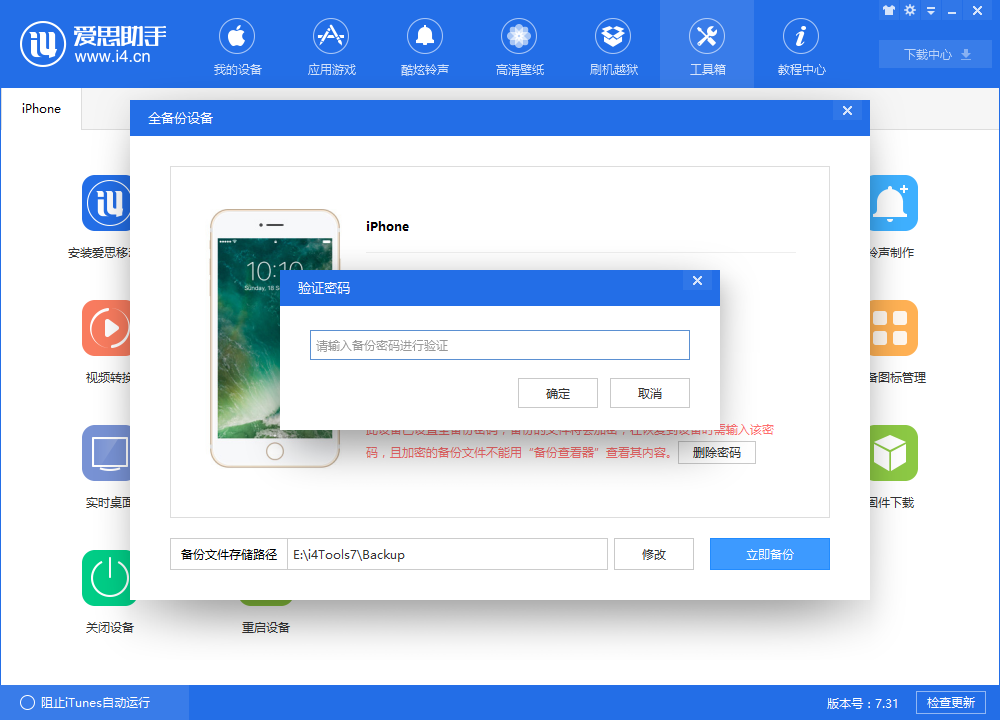1000x720 pixels.
Task: Open the 固件下载 firmware download tool
Action: [893, 465]
